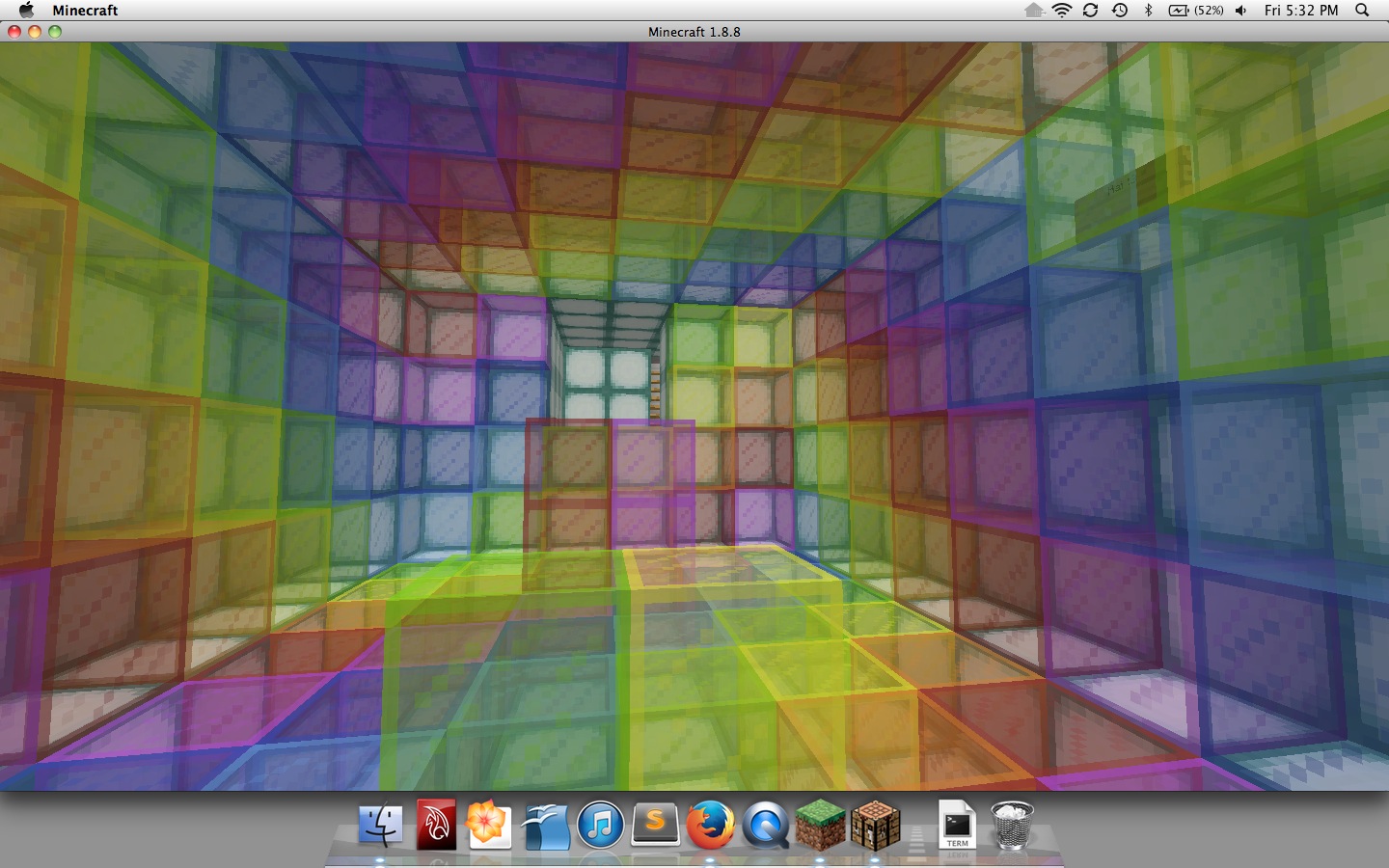The image size is (1389, 868).
Task: Open the orange hibiscus flower app in dock
Action: coord(489,826)
